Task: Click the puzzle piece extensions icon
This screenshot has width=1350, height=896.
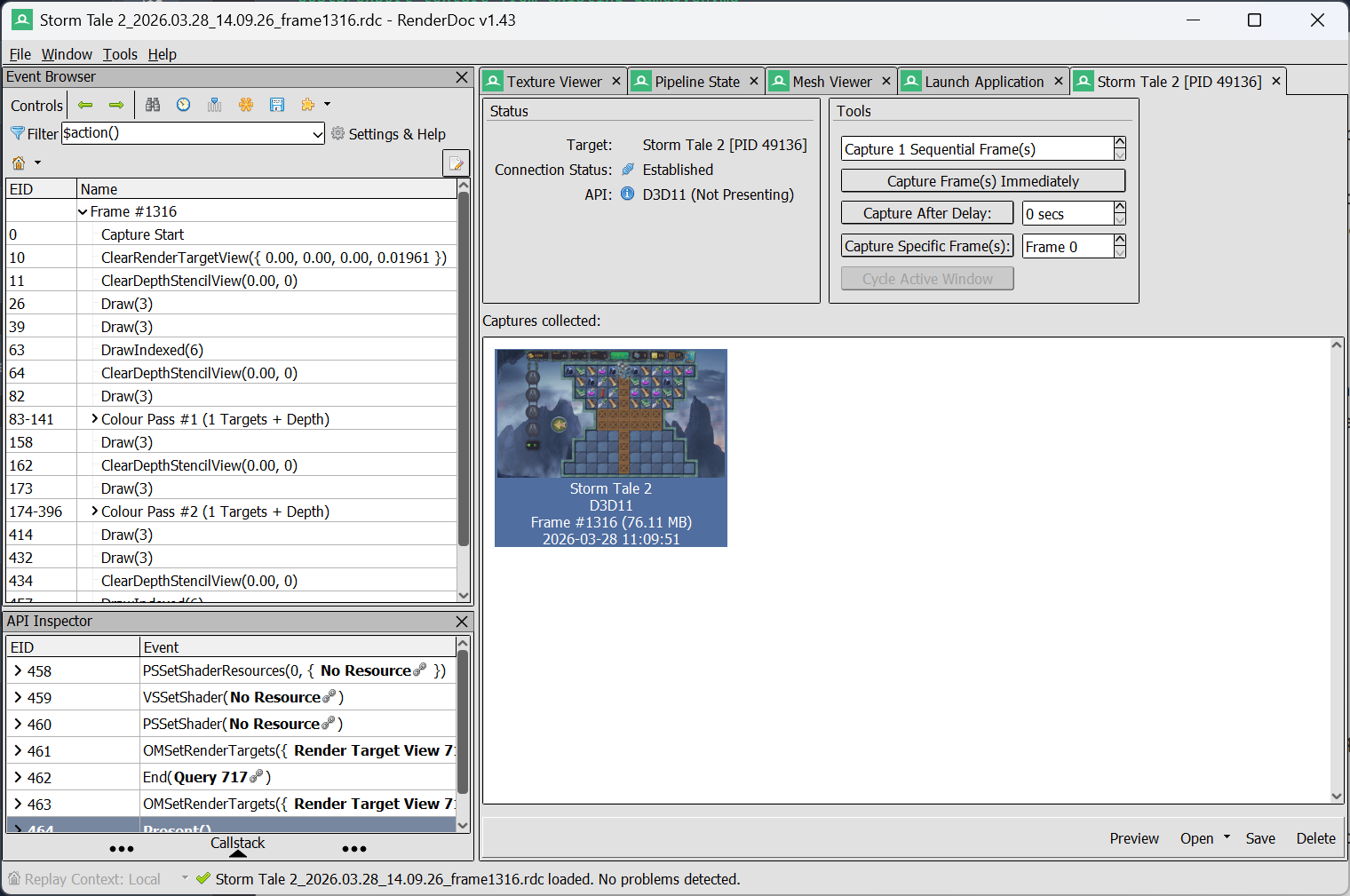Action: click(x=308, y=105)
